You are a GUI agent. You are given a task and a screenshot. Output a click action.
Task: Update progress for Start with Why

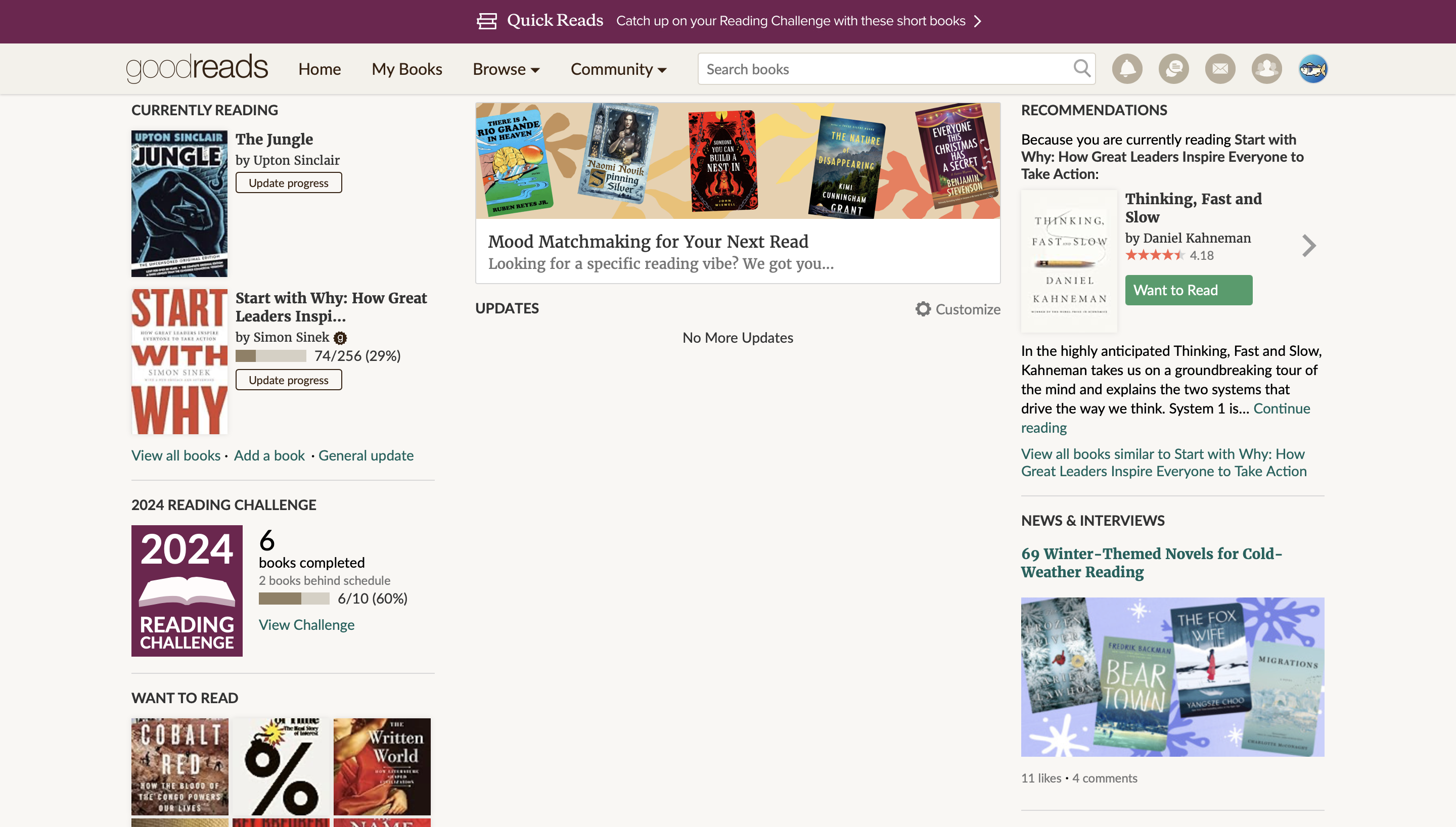pos(289,380)
